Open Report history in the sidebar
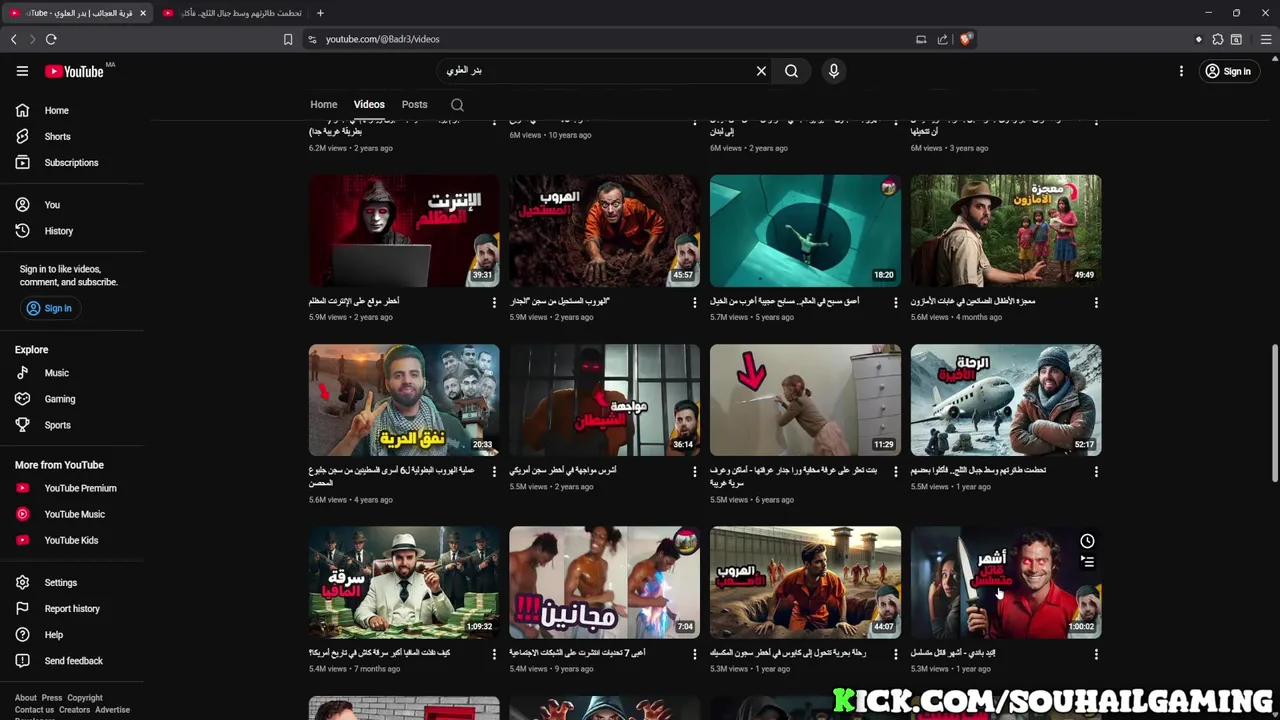The image size is (1280, 720). 72,608
